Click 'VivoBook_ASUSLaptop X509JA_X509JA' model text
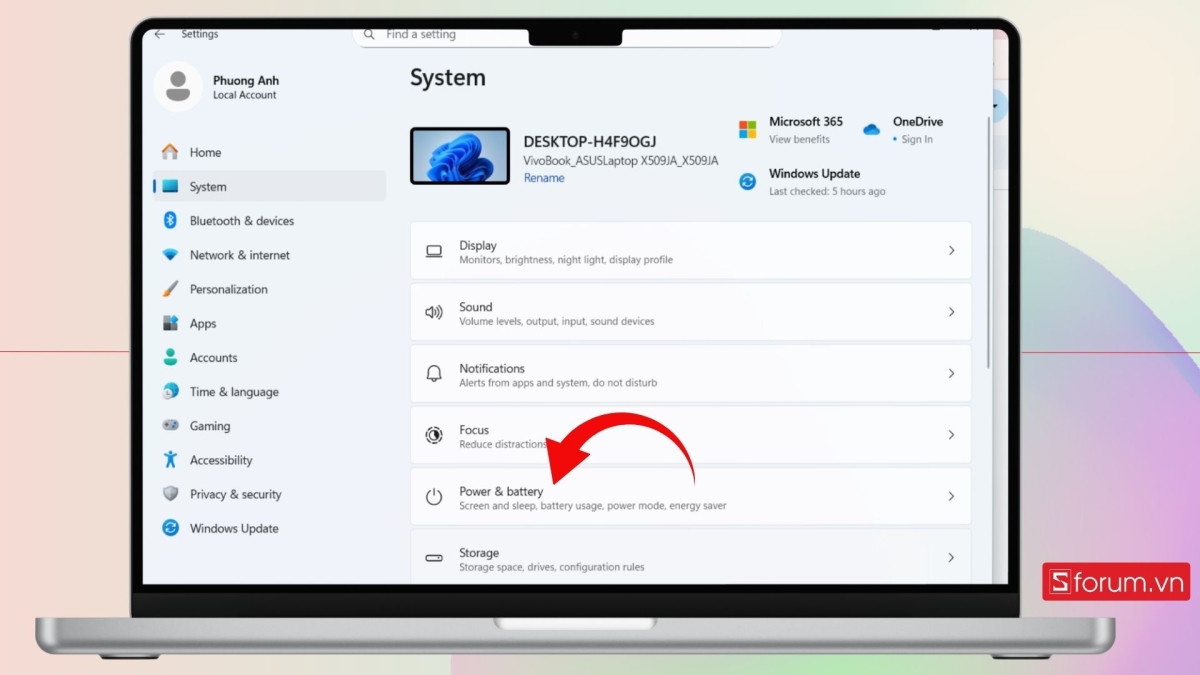Image resolution: width=1200 pixels, height=675 pixels. click(x=621, y=160)
